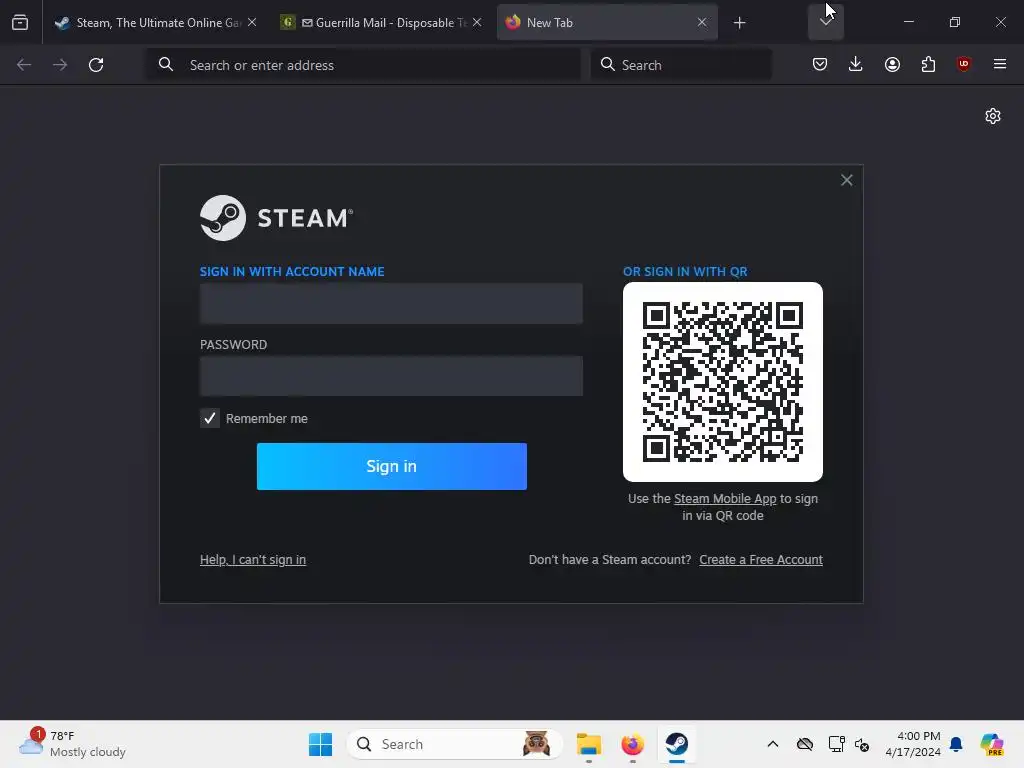Close the Steam browser tab
Screen dimensions: 1024x768
pyautogui.click(x=252, y=22)
